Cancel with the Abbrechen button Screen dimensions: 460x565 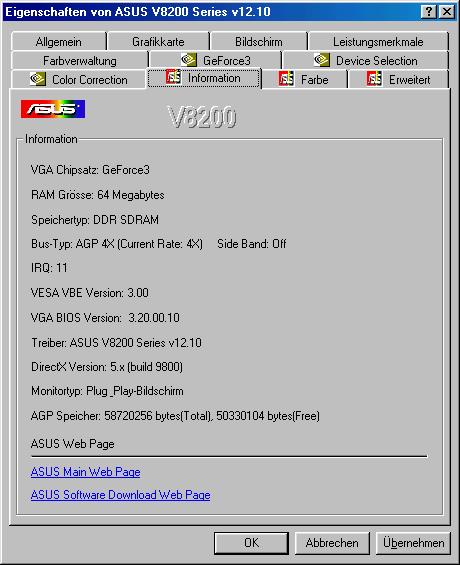[332, 543]
